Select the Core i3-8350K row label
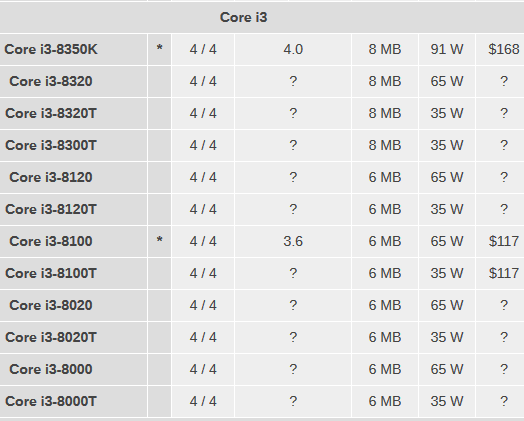Screen dimensions: 524x421 click(x=51, y=49)
